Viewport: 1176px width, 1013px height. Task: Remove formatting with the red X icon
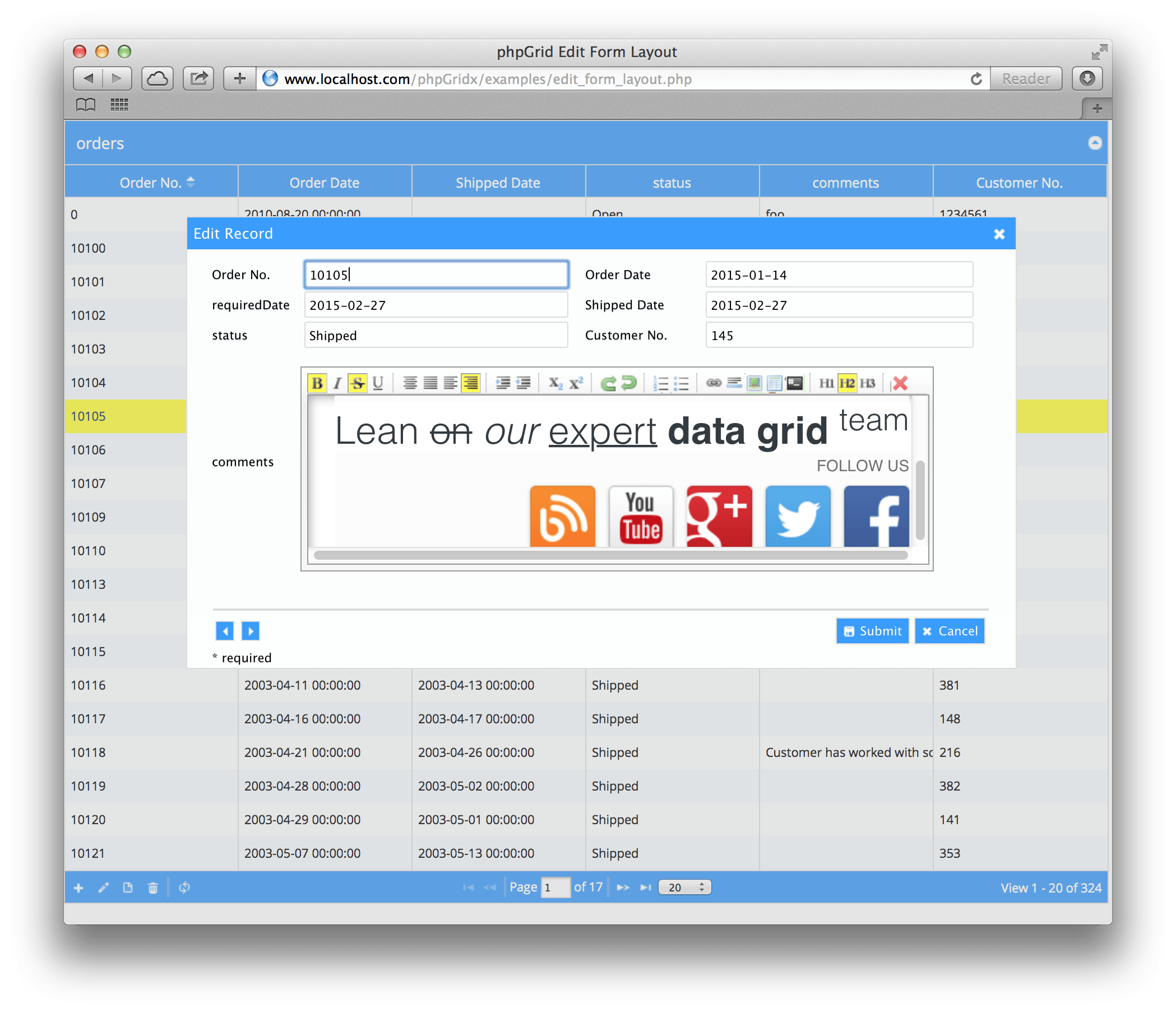[x=900, y=383]
